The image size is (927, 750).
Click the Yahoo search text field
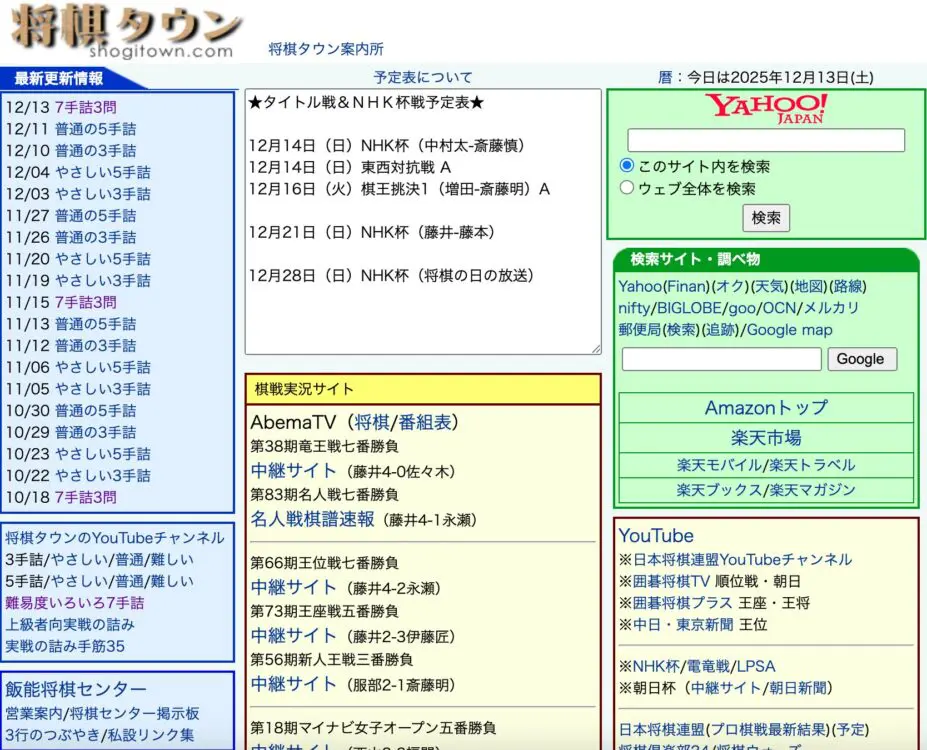tap(765, 140)
